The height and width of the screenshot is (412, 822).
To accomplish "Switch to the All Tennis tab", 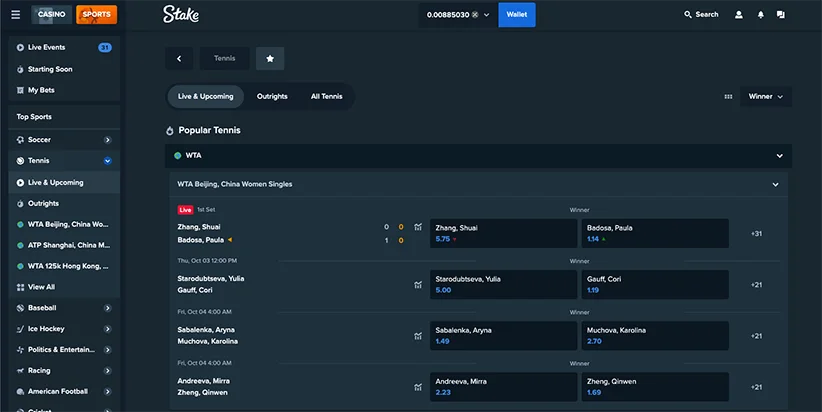I will tap(327, 96).
